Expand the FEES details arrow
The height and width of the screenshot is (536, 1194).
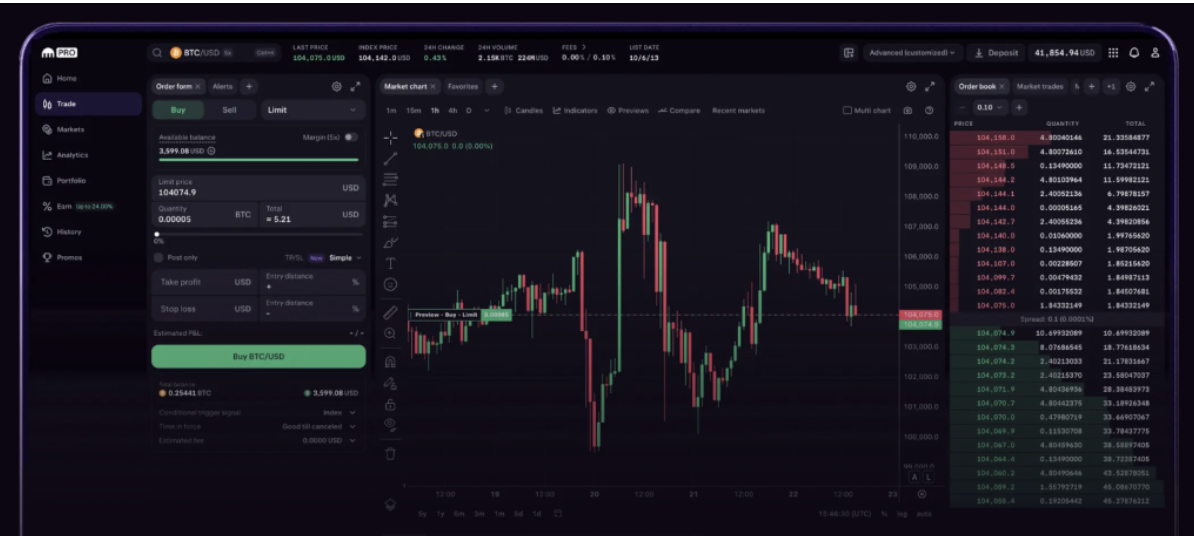(584, 47)
